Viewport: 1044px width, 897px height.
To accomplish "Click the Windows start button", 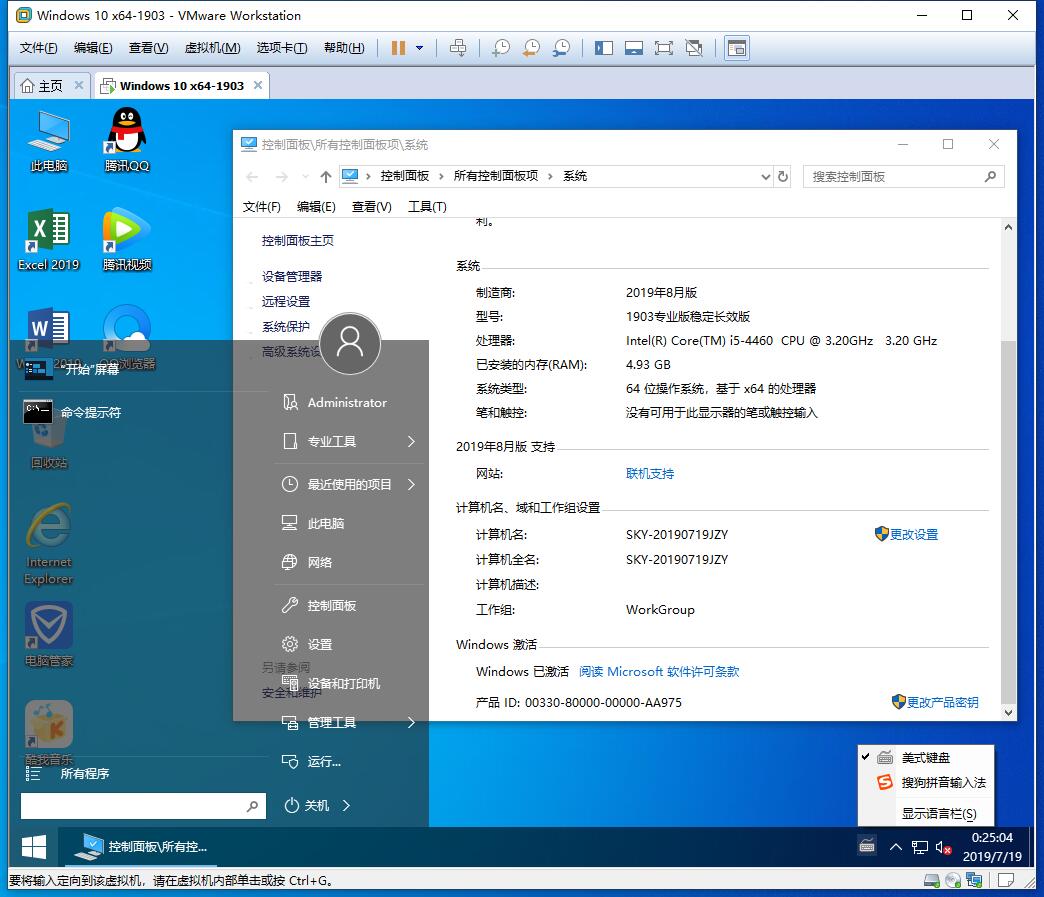I will [x=33, y=847].
